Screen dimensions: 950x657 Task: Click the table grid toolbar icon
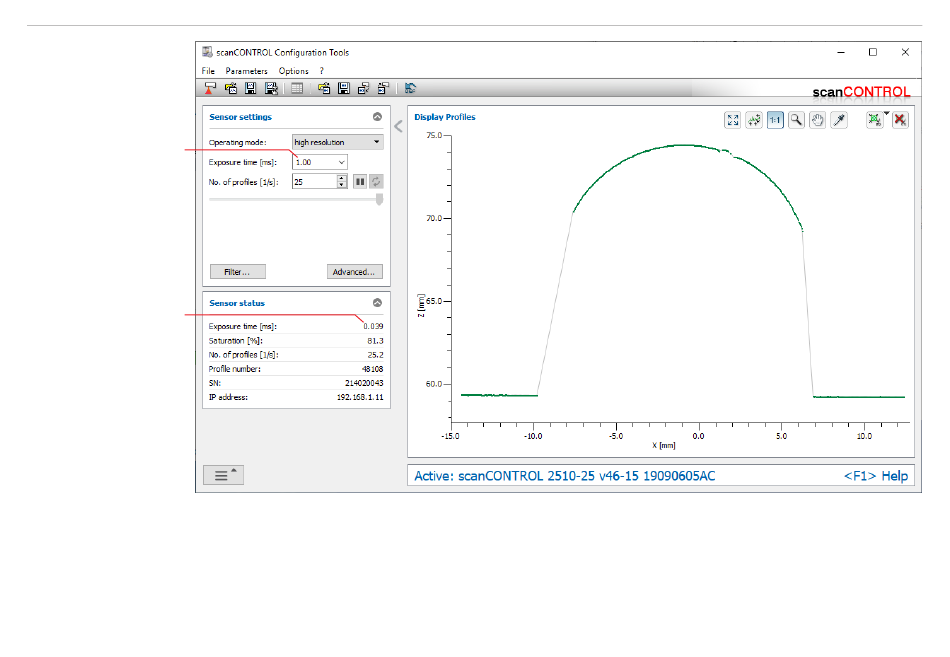click(297, 88)
